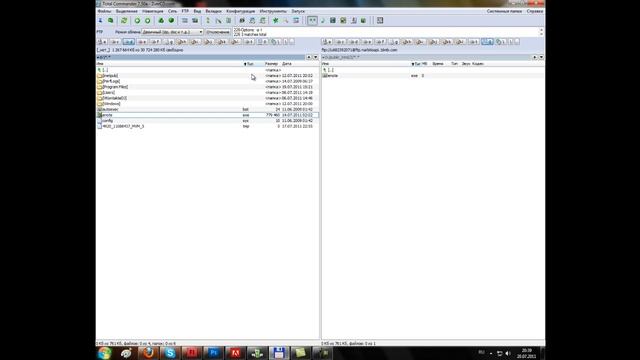Click the last toolbar icon after the separator
The image size is (640, 360).
click(x=380, y=20)
